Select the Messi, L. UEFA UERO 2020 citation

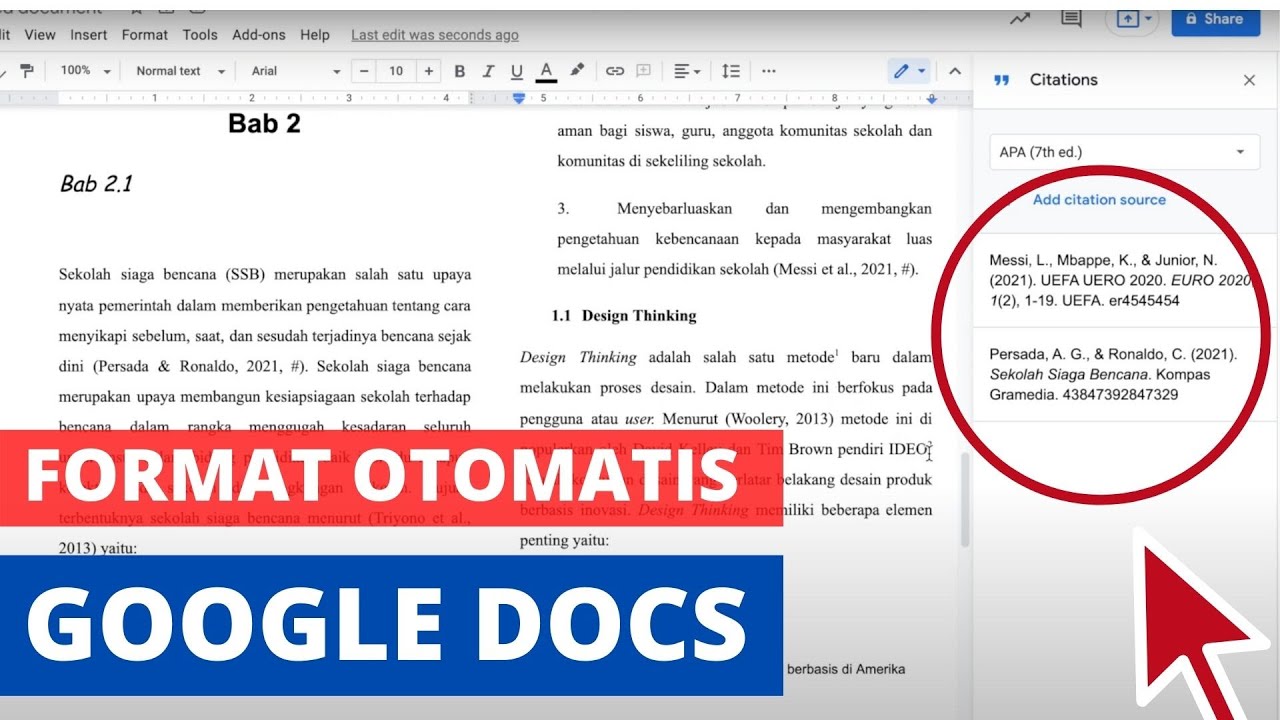(1124, 280)
